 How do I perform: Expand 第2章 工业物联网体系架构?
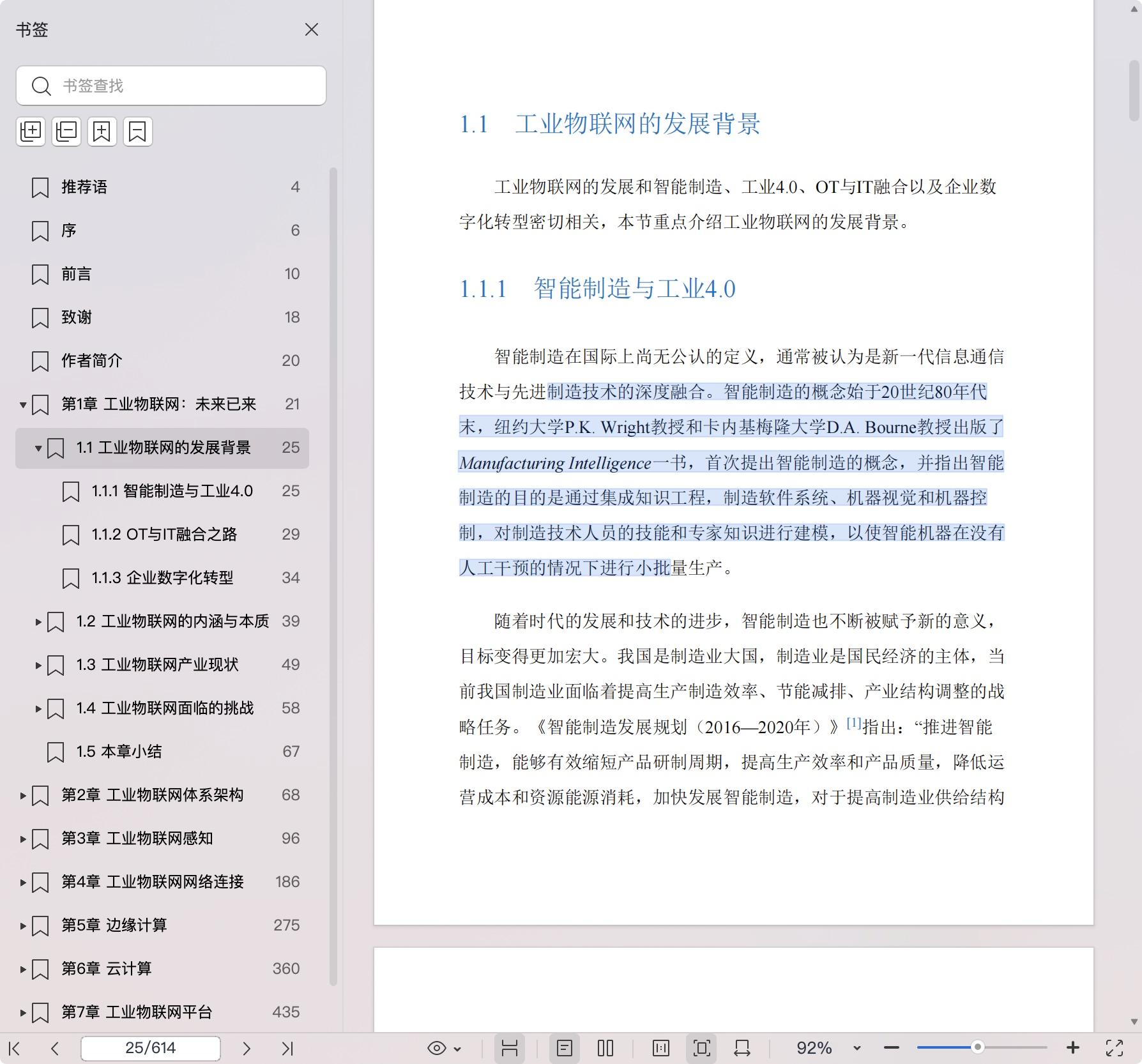[23, 796]
